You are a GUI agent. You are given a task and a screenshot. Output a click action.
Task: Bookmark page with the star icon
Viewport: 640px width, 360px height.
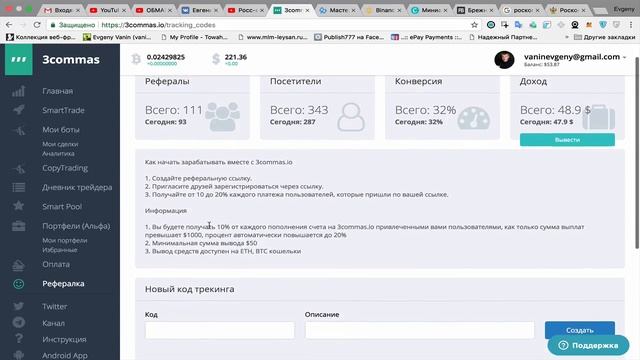(x=474, y=25)
